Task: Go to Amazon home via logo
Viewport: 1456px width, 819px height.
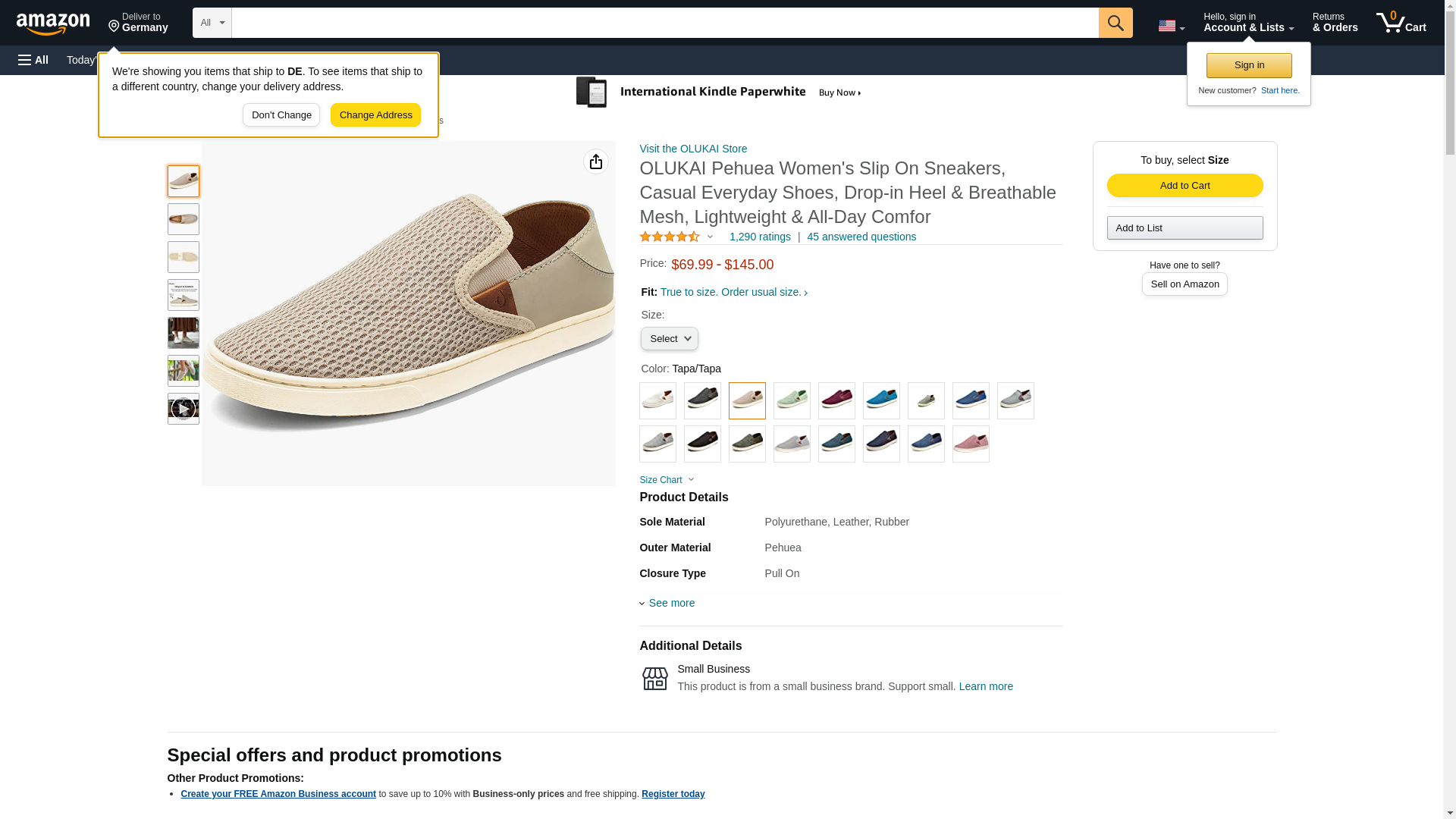Action: click(x=53, y=24)
